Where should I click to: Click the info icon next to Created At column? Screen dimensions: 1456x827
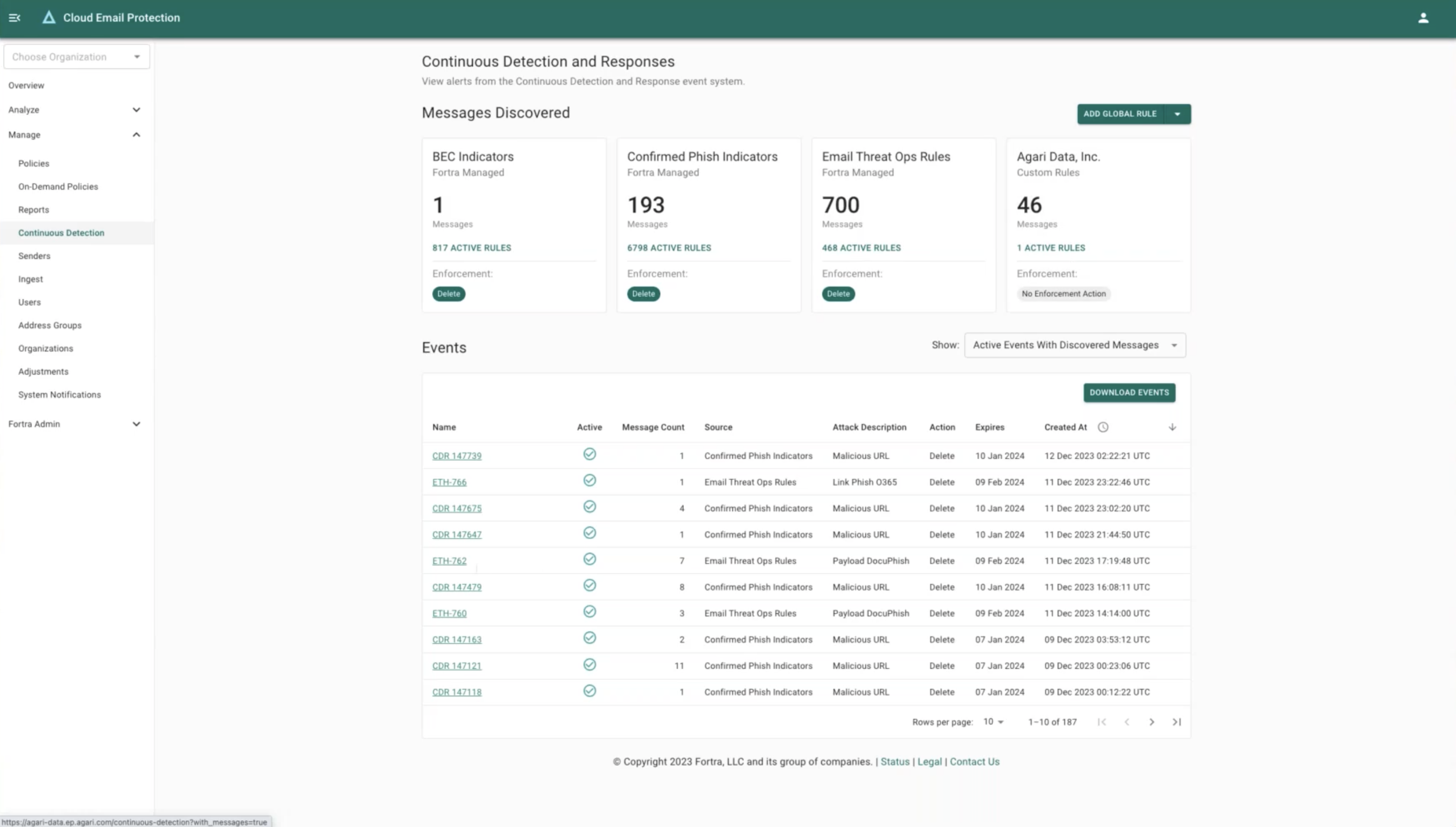point(1102,427)
